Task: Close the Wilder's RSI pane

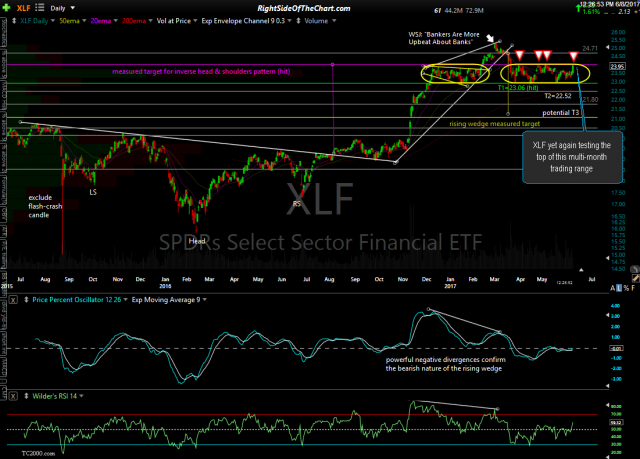Action: click(x=13, y=396)
